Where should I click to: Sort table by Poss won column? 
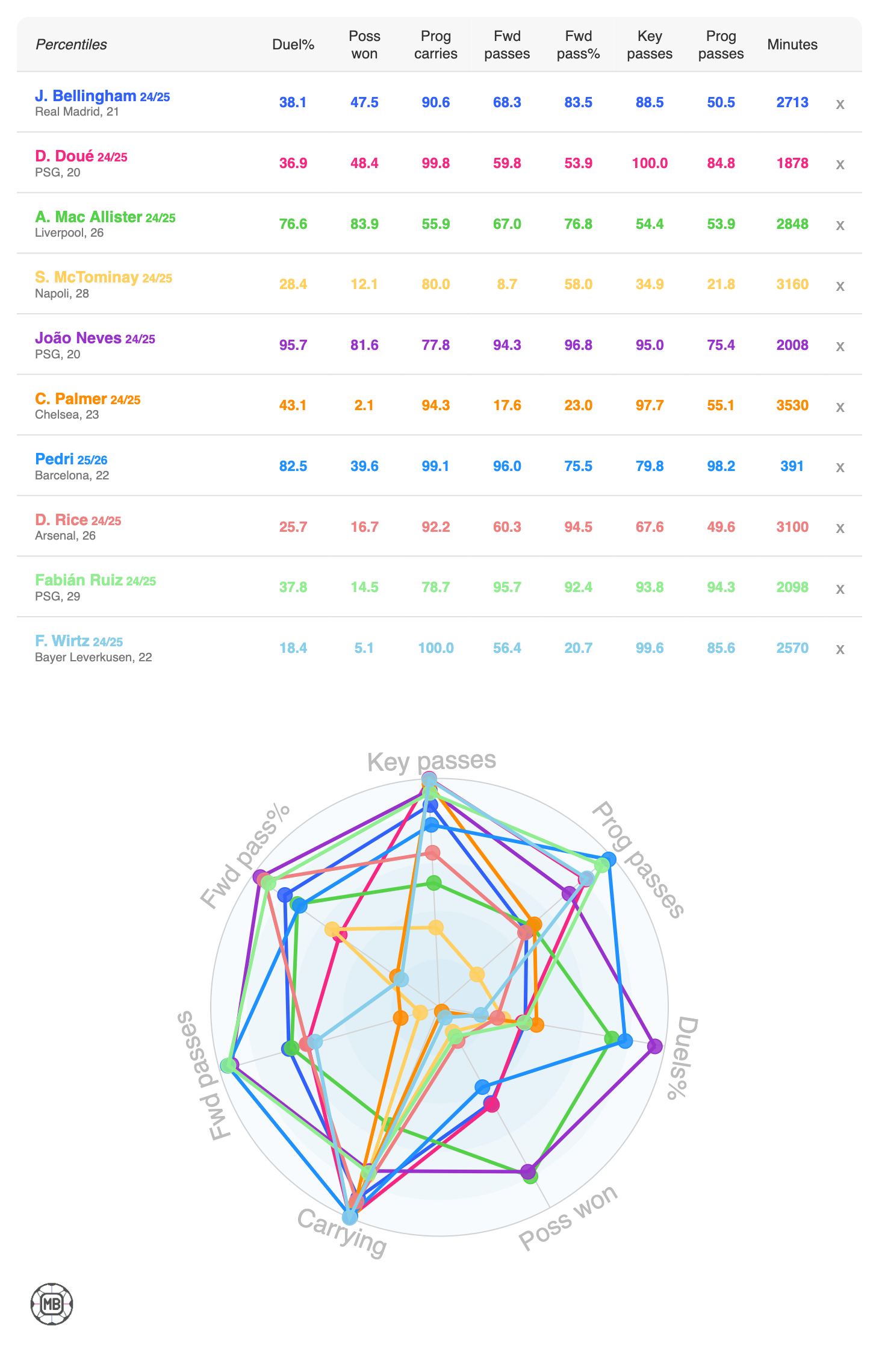tap(364, 45)
